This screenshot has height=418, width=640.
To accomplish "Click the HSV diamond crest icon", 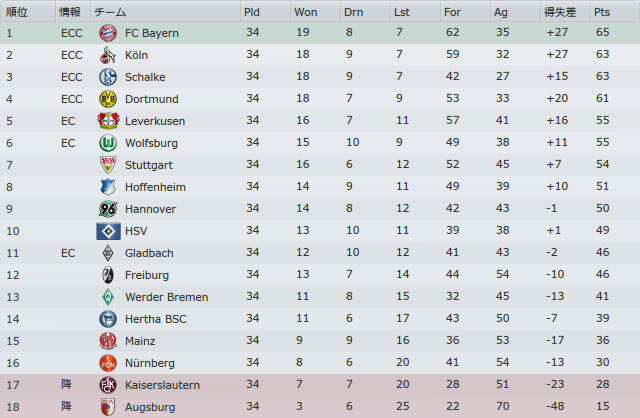I will pos(108,231).
